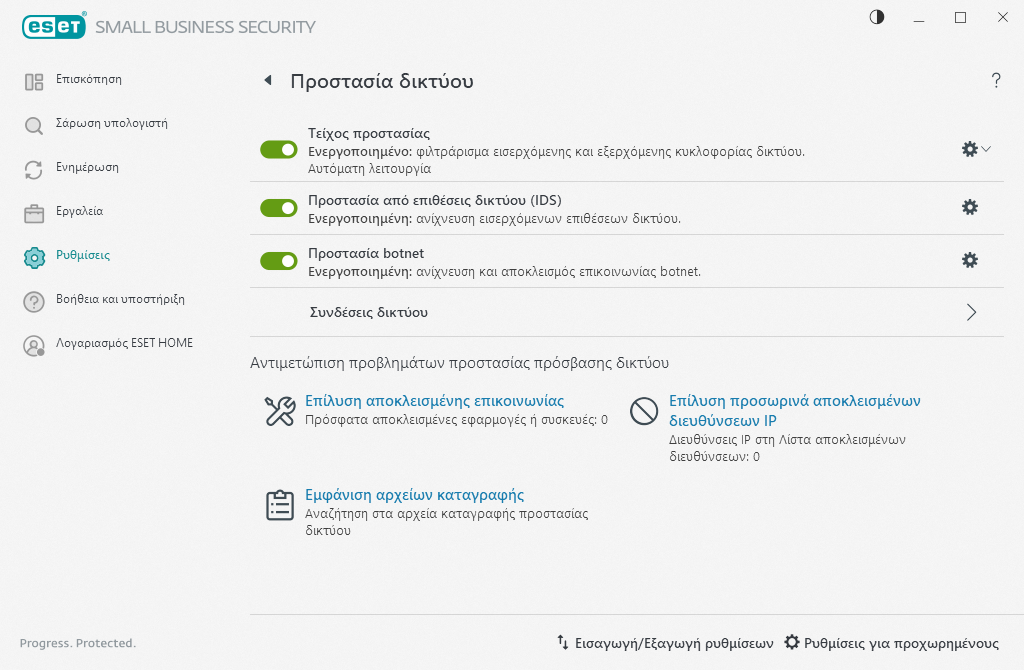Click Εμφάνιση αρχείων καταγραφής link
This screenshot has height=670, width=1024.
click(414, 495)
